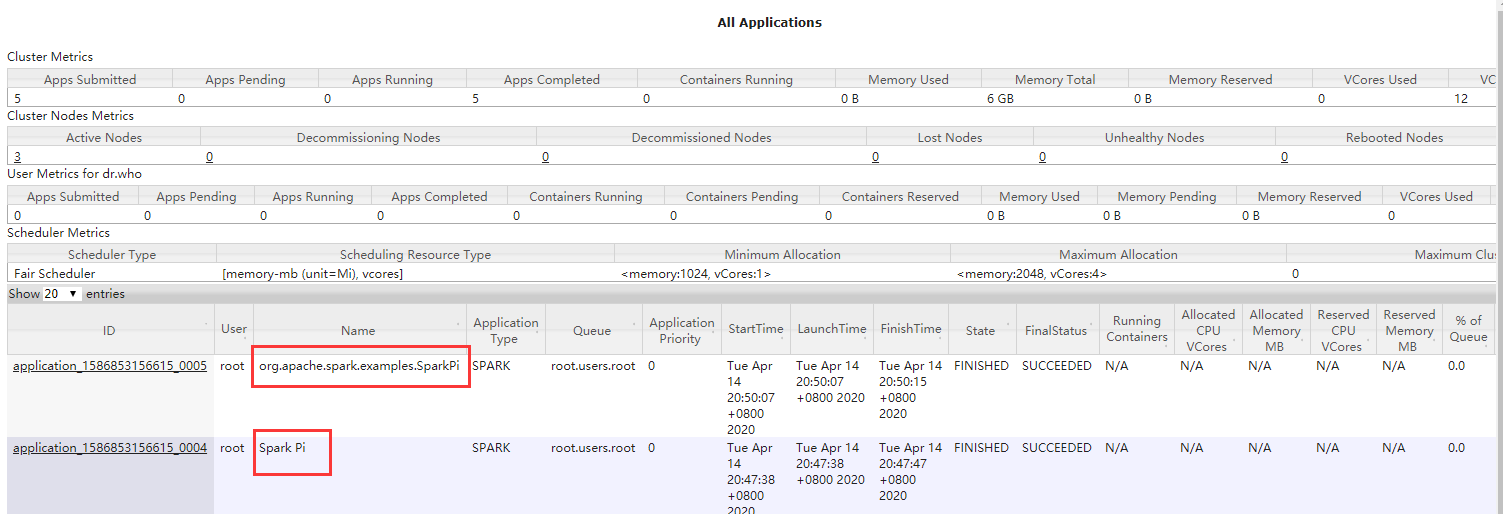
Task: Click the maximum allocation <memory:2048, vCores:4> value
Action: click(1032, 273)
